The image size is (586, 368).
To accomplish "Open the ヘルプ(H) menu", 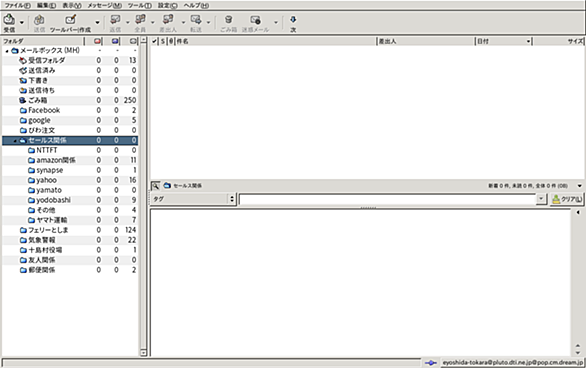I will click(196, 6).
